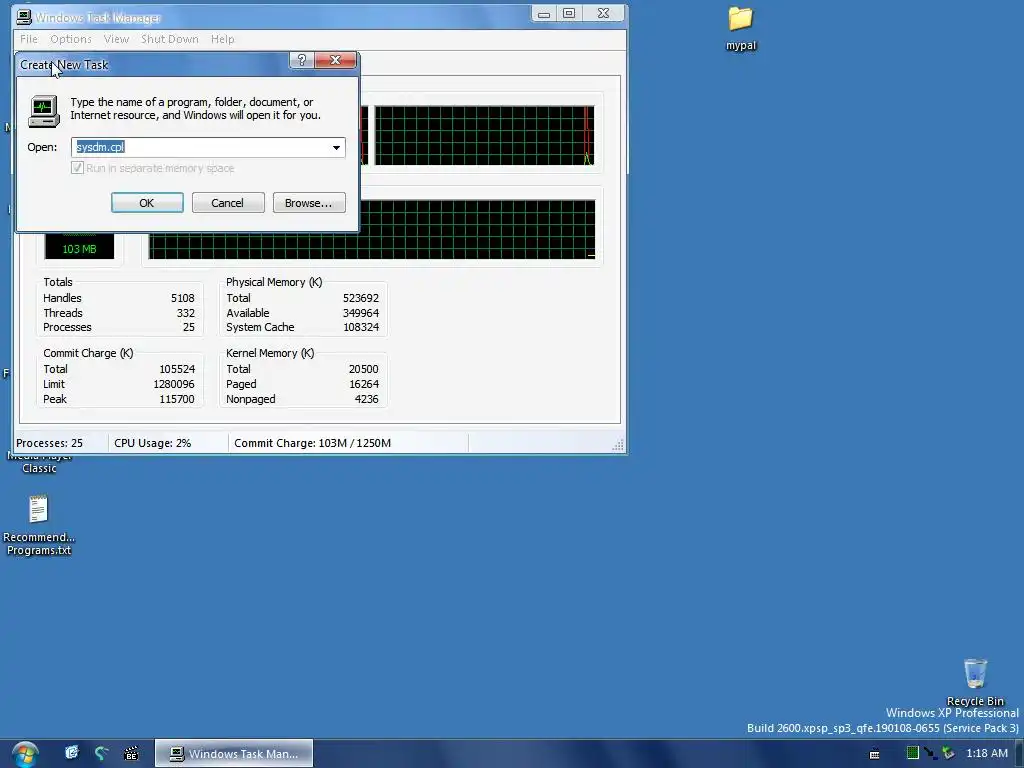Open the File menu in Task Manager

point(29,39)
